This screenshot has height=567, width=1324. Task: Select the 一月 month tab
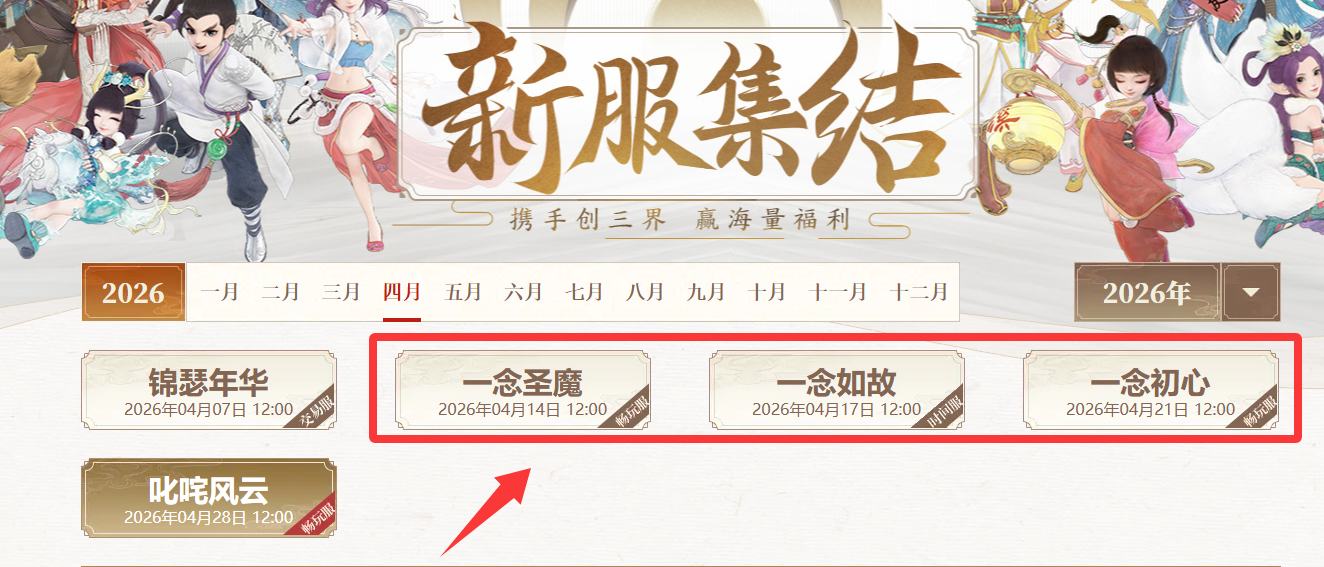tap(219, 292)
